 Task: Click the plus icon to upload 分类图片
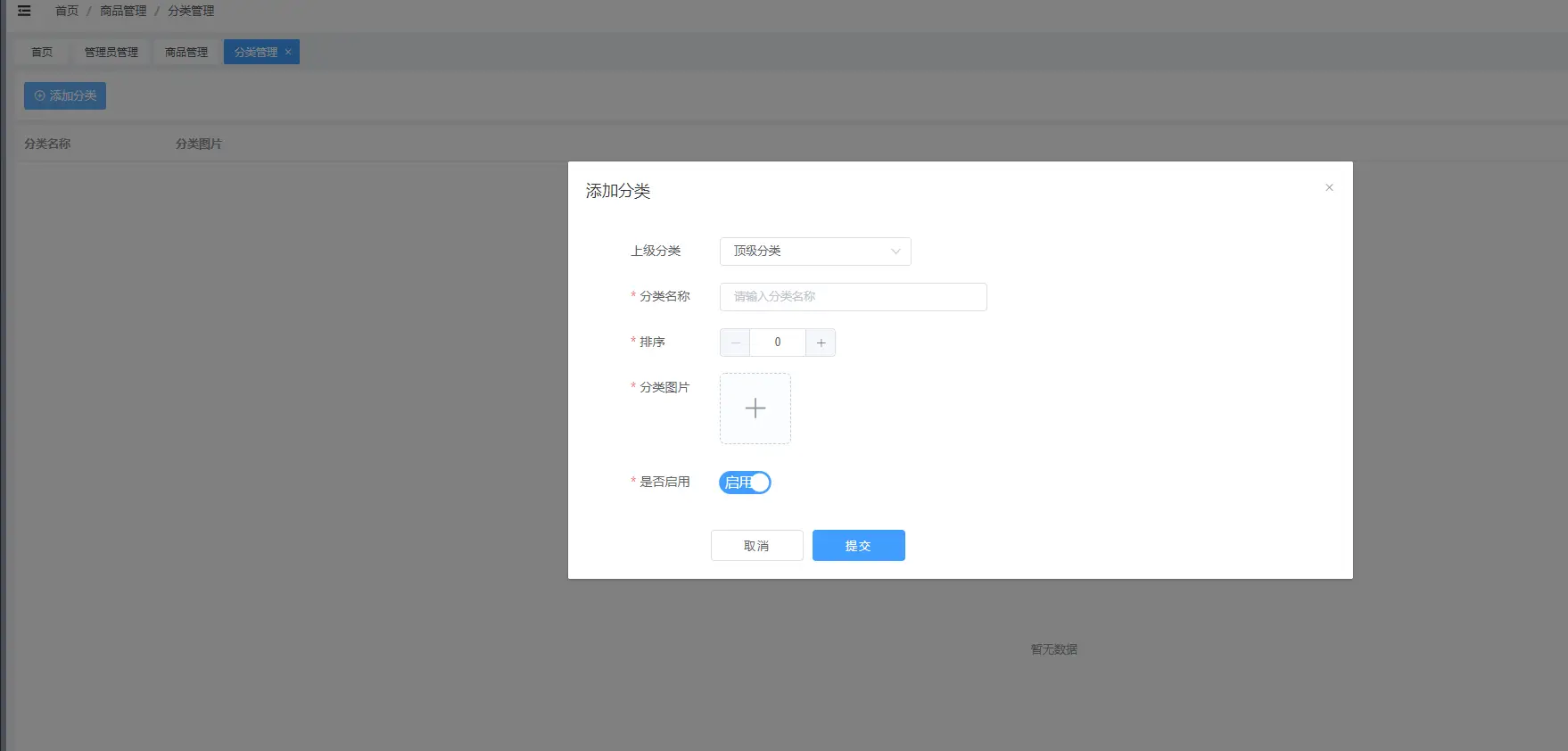point(755,409)
